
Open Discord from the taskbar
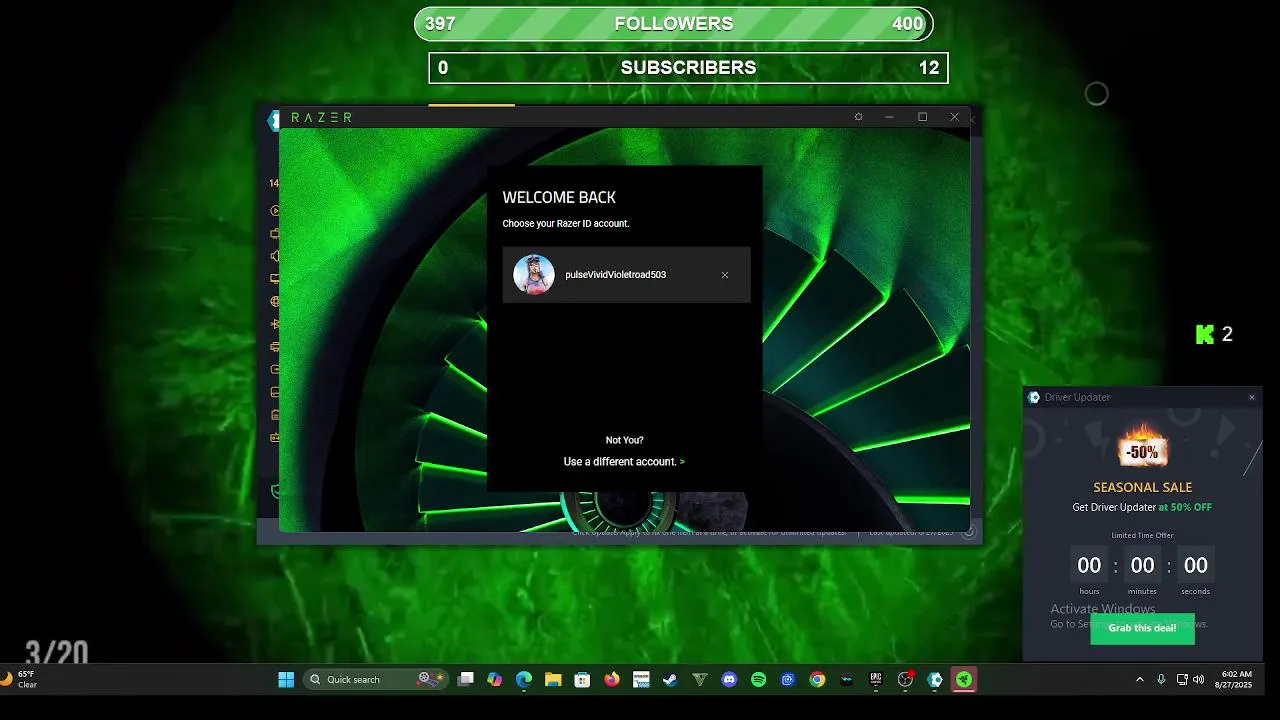pyautogui.click(x=729, y=680)
